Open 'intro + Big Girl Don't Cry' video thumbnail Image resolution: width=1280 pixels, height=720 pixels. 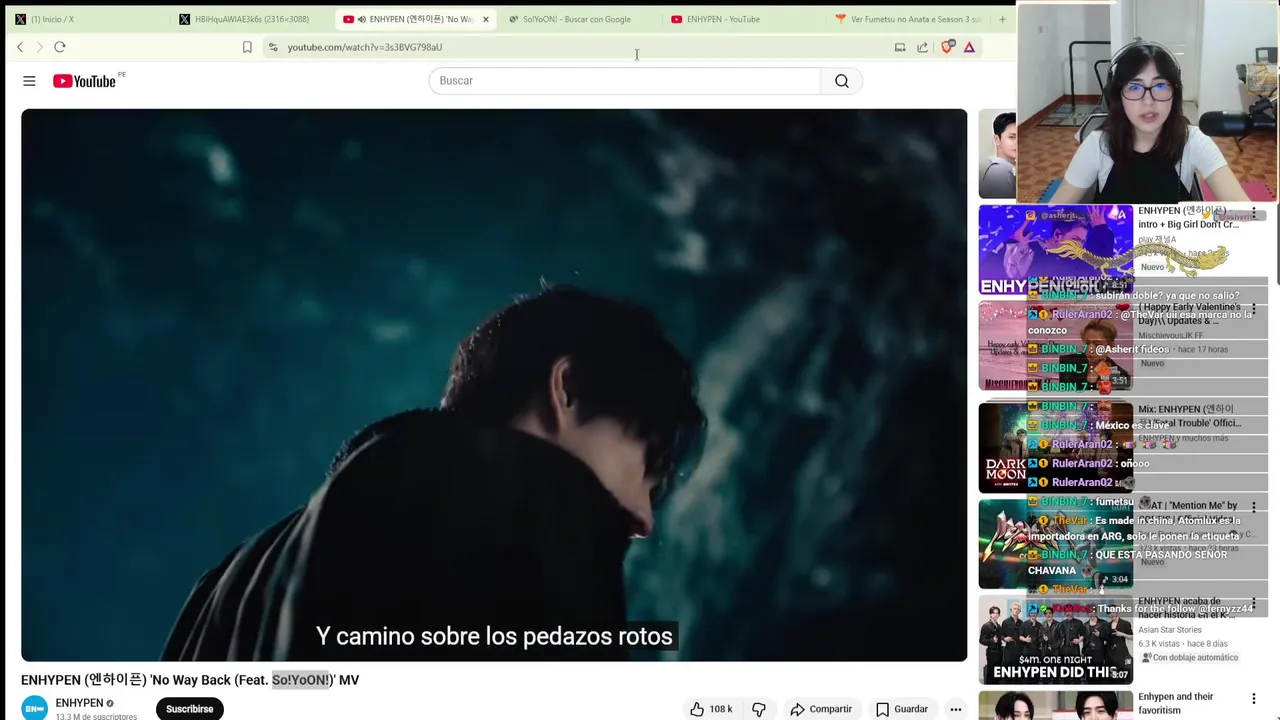click(1055, 250)
